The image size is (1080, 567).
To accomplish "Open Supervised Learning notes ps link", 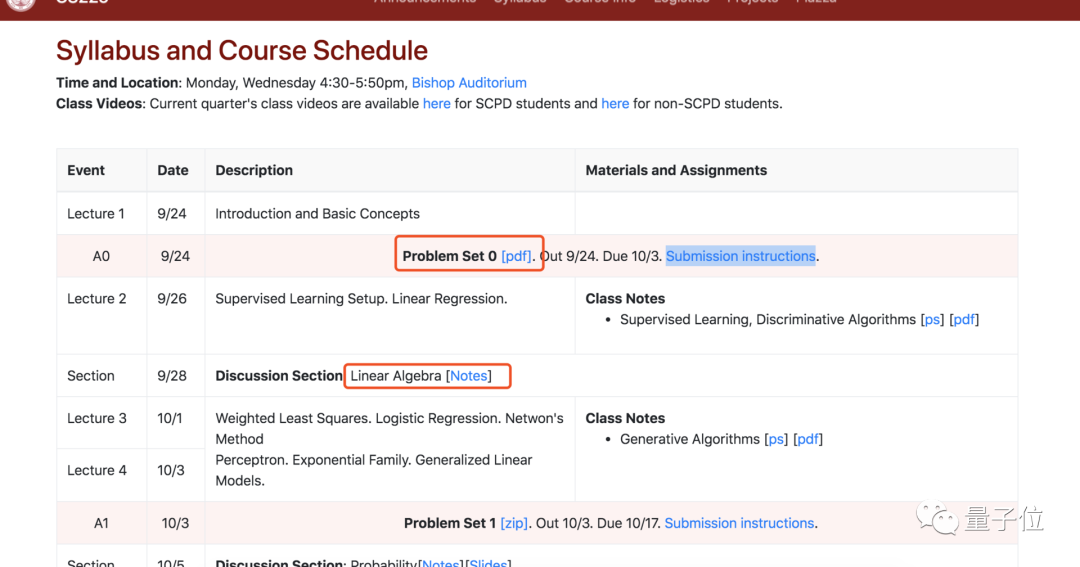I will click(x=932, y=320).
